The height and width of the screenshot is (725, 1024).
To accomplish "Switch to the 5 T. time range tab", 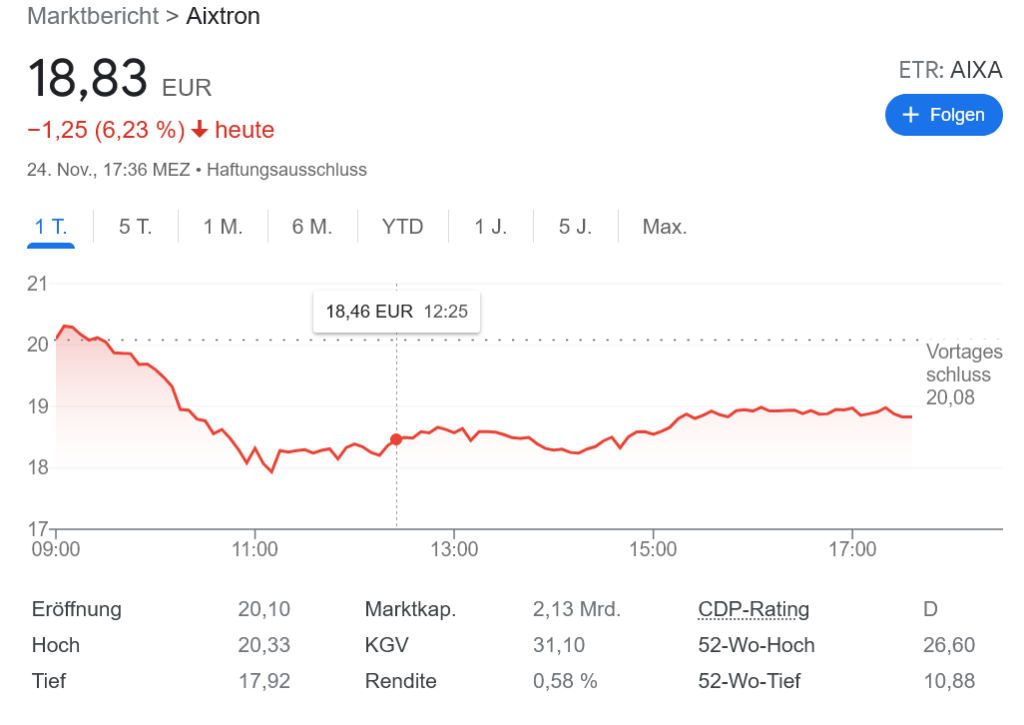I will [x=135, y=227].
